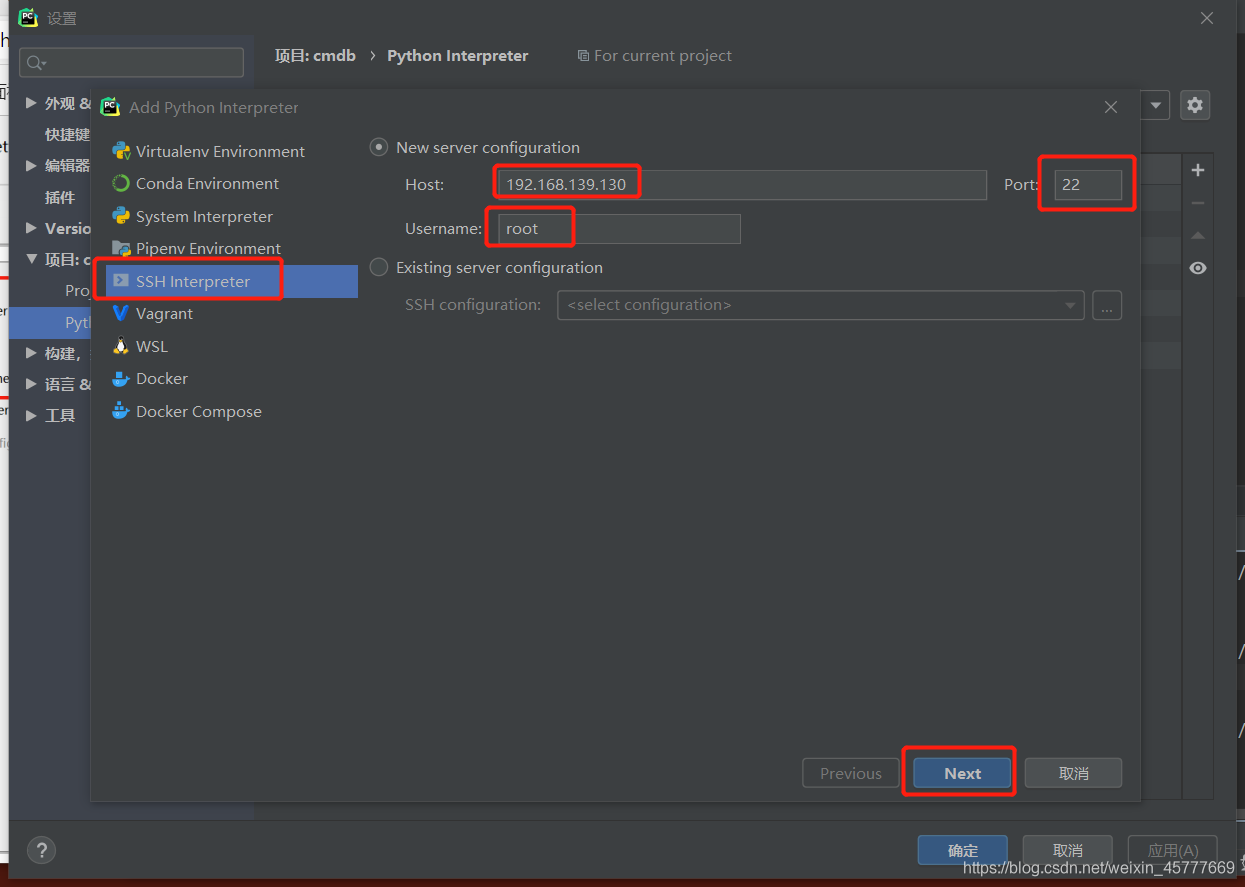Open help question mark button
The width and height of the screenshot is (1245, 887).
41,850
